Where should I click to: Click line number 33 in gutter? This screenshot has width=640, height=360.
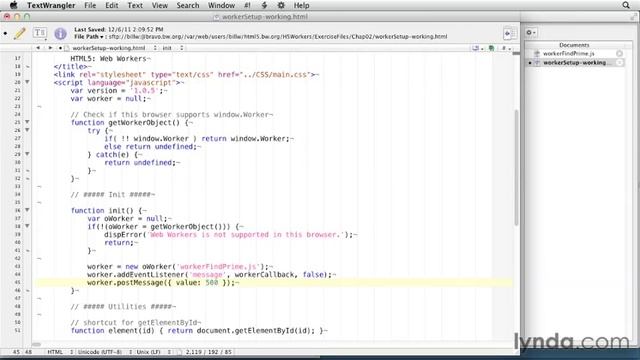[18, 187]
